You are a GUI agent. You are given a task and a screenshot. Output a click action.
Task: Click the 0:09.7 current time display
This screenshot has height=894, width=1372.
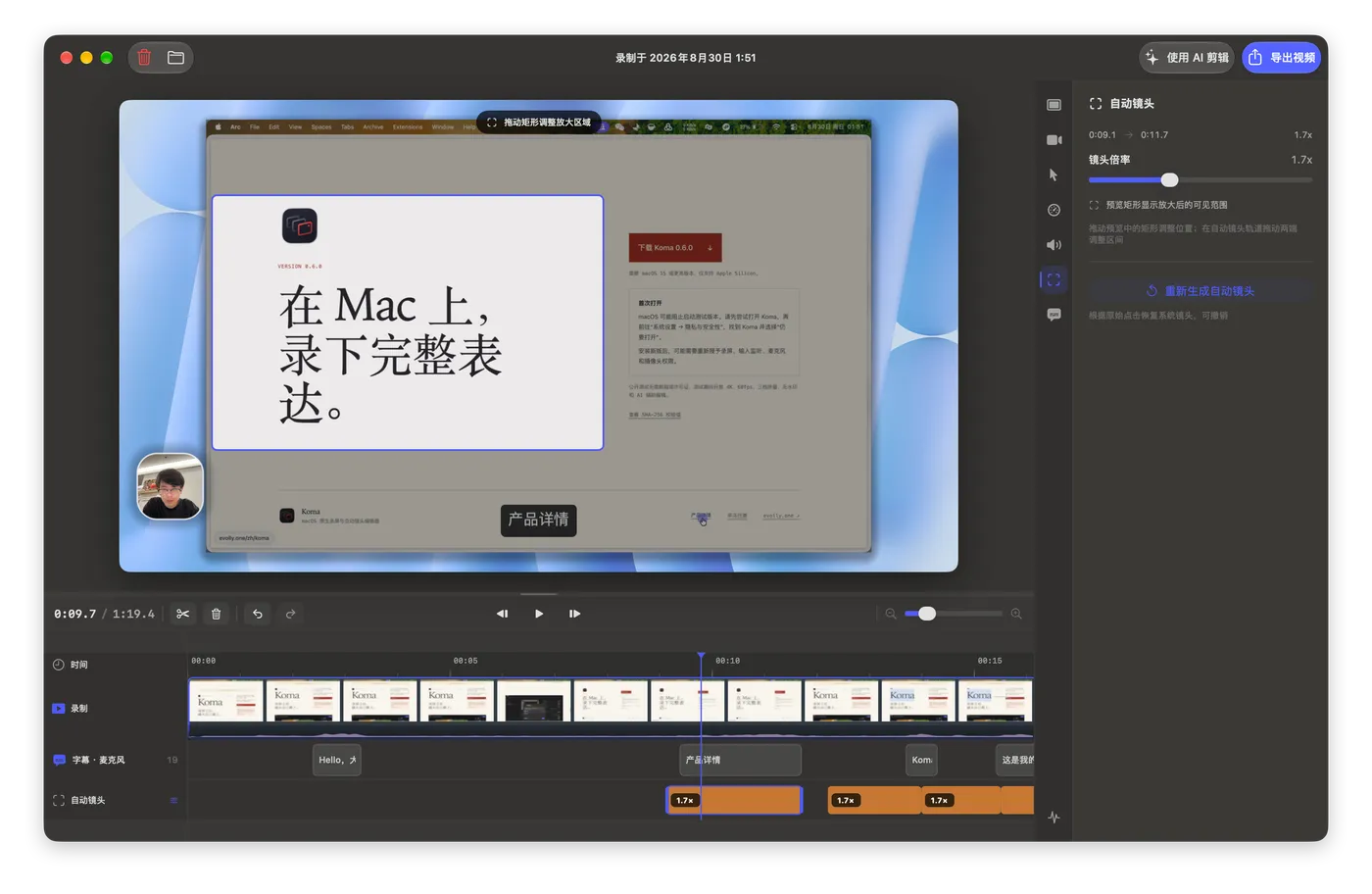[75, 614]
